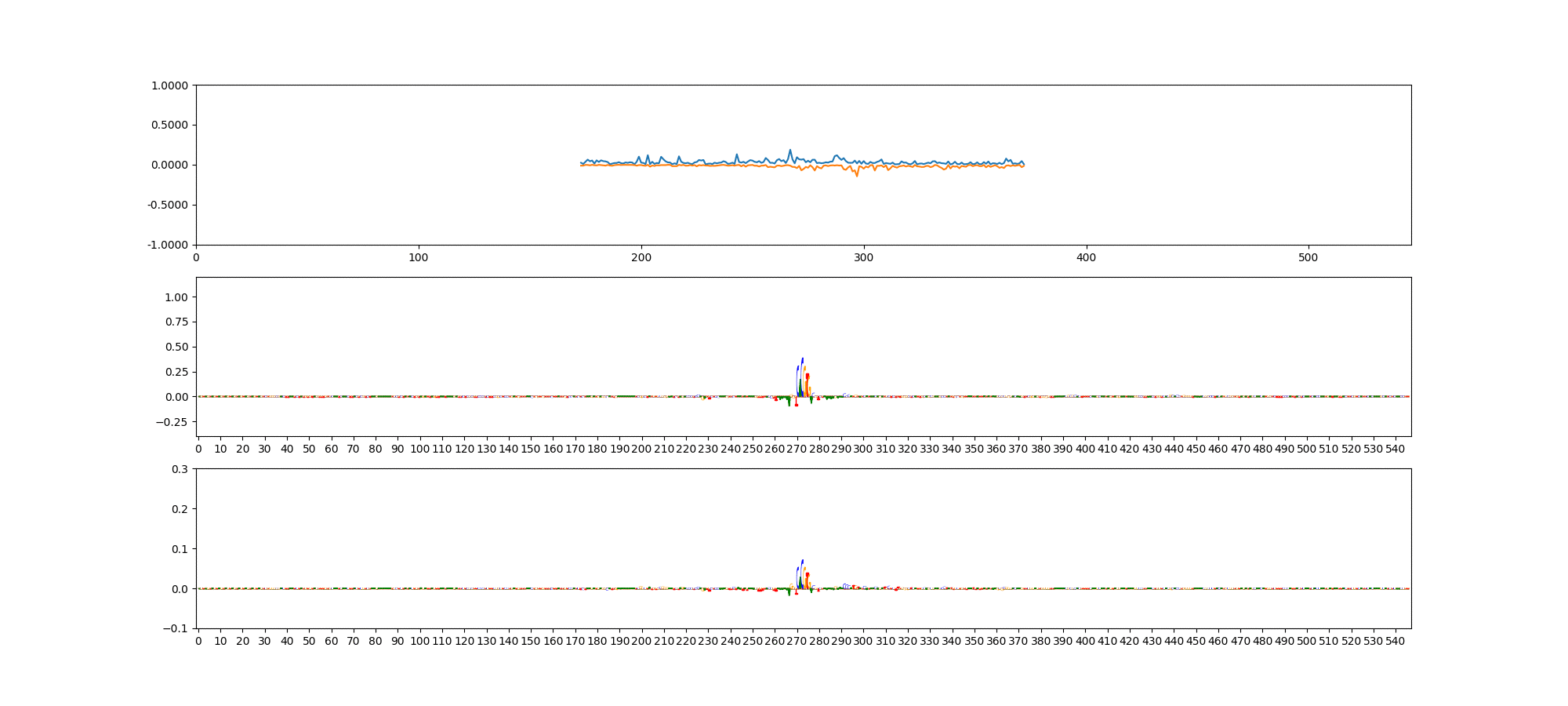Click x-axis label 100 in the top plot
1568x706 pixels.
419,257
